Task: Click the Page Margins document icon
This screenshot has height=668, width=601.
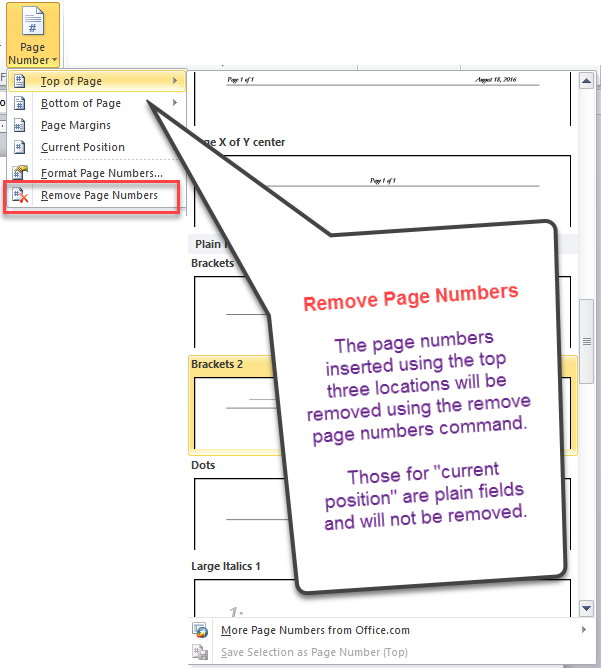Action: (20, 125)
